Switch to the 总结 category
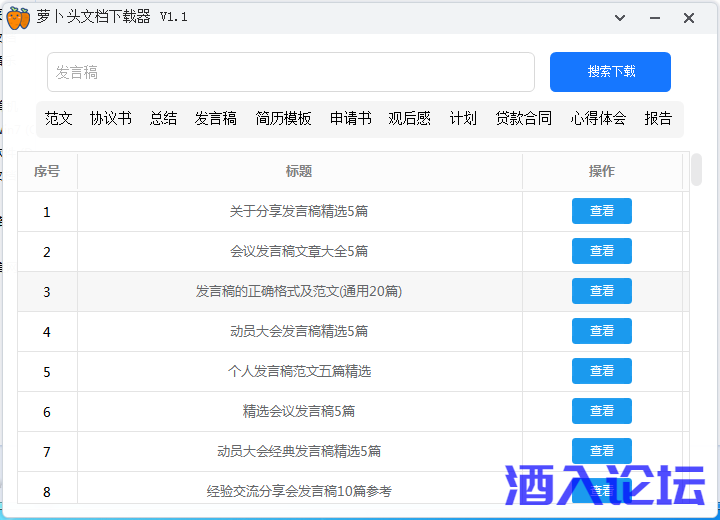The image size is (720, 520). pos(164,118)
